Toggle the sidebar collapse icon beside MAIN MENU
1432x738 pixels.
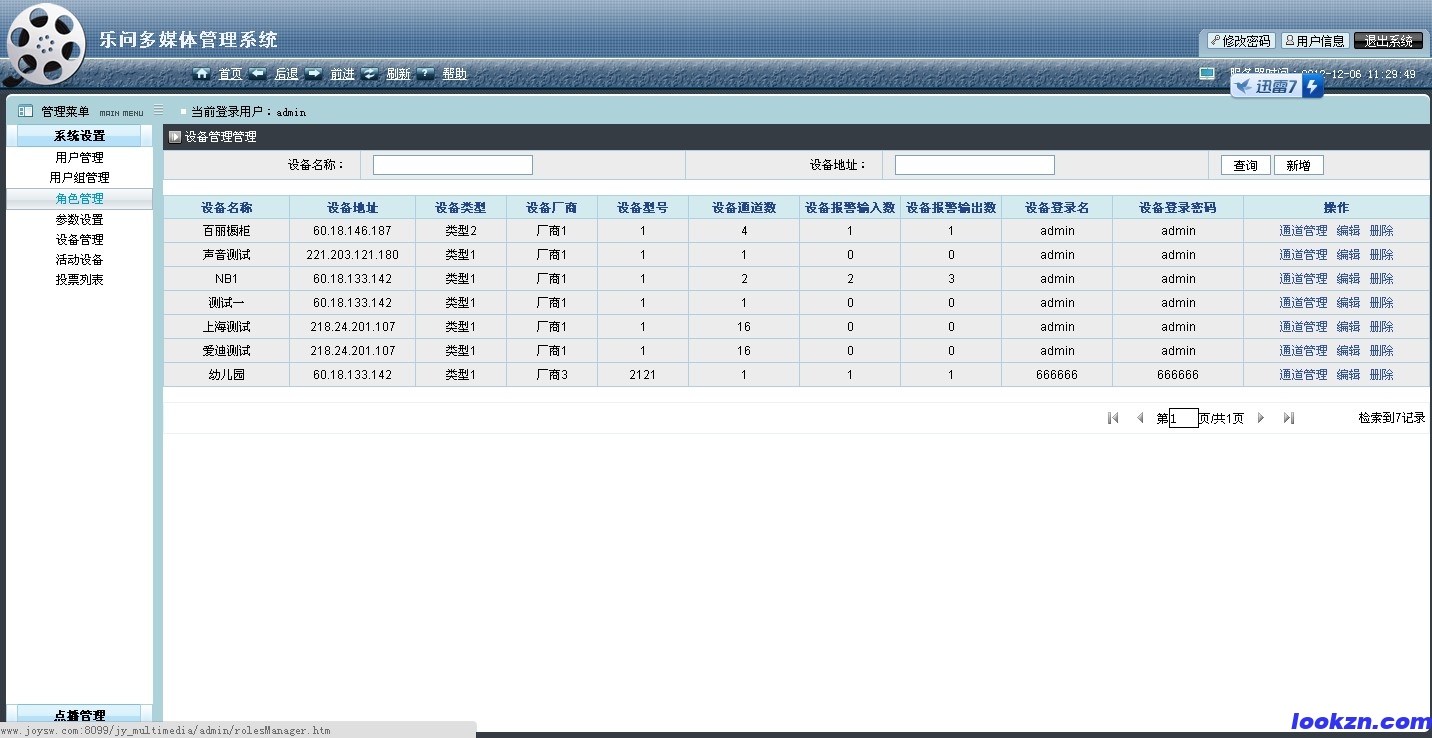coord(159,111)
